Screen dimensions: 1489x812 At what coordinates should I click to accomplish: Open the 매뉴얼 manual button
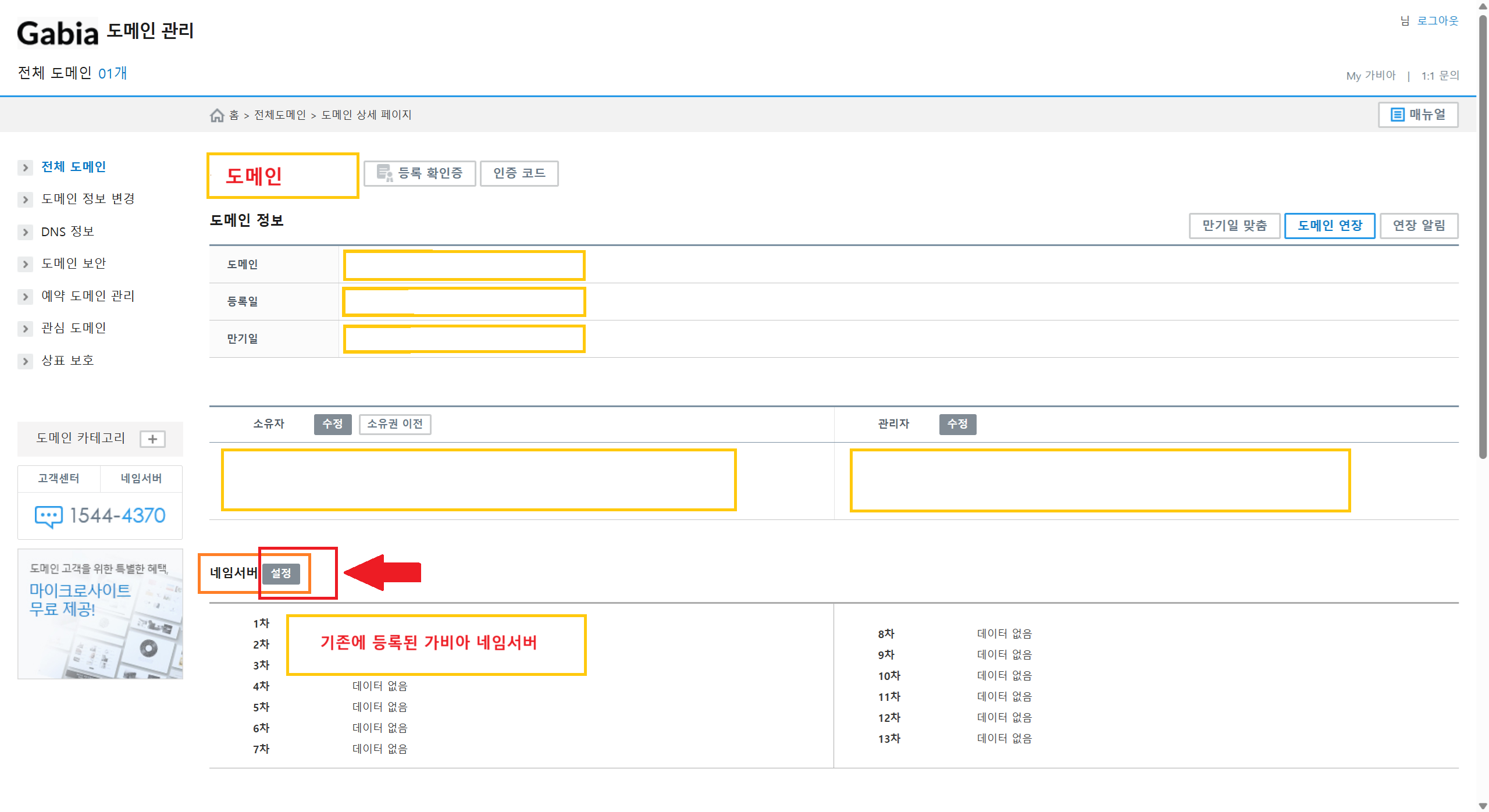(x=1417, y=115)
